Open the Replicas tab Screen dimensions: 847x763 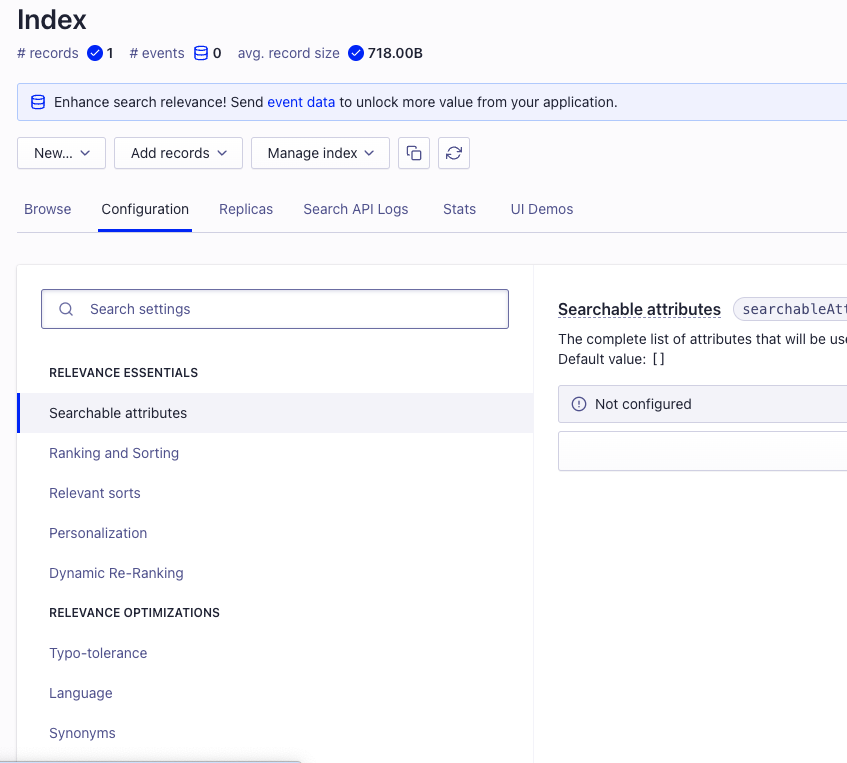[x=246, y=209]
